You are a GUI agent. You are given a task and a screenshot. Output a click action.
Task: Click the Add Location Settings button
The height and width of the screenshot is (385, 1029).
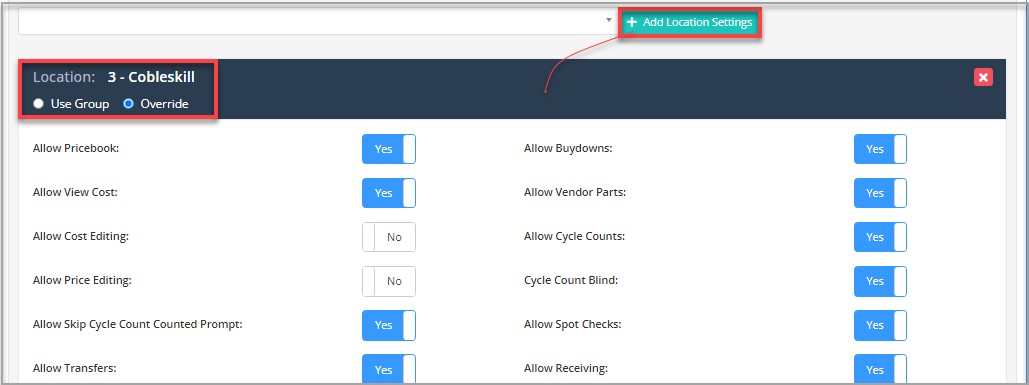click(x=690, y=22)
